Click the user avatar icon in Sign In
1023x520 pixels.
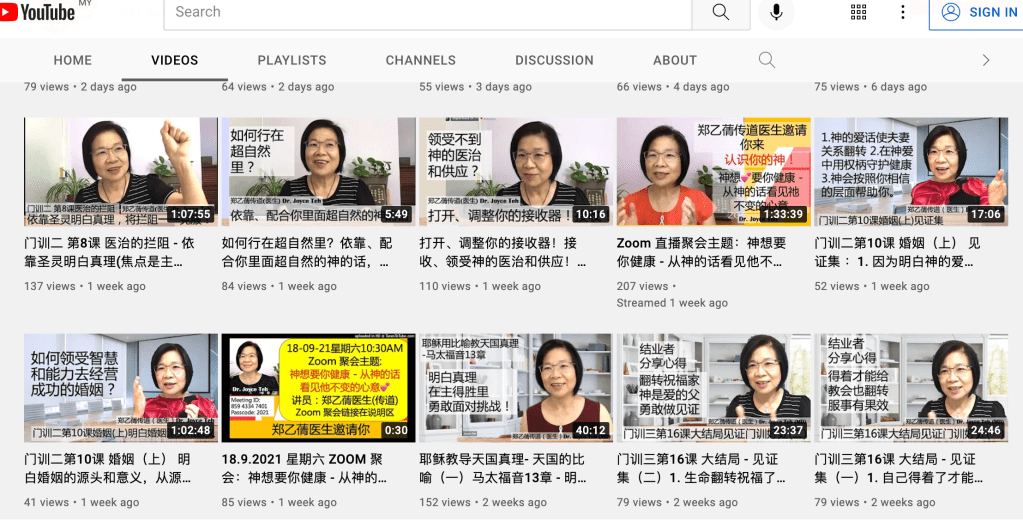click(951, 12)
